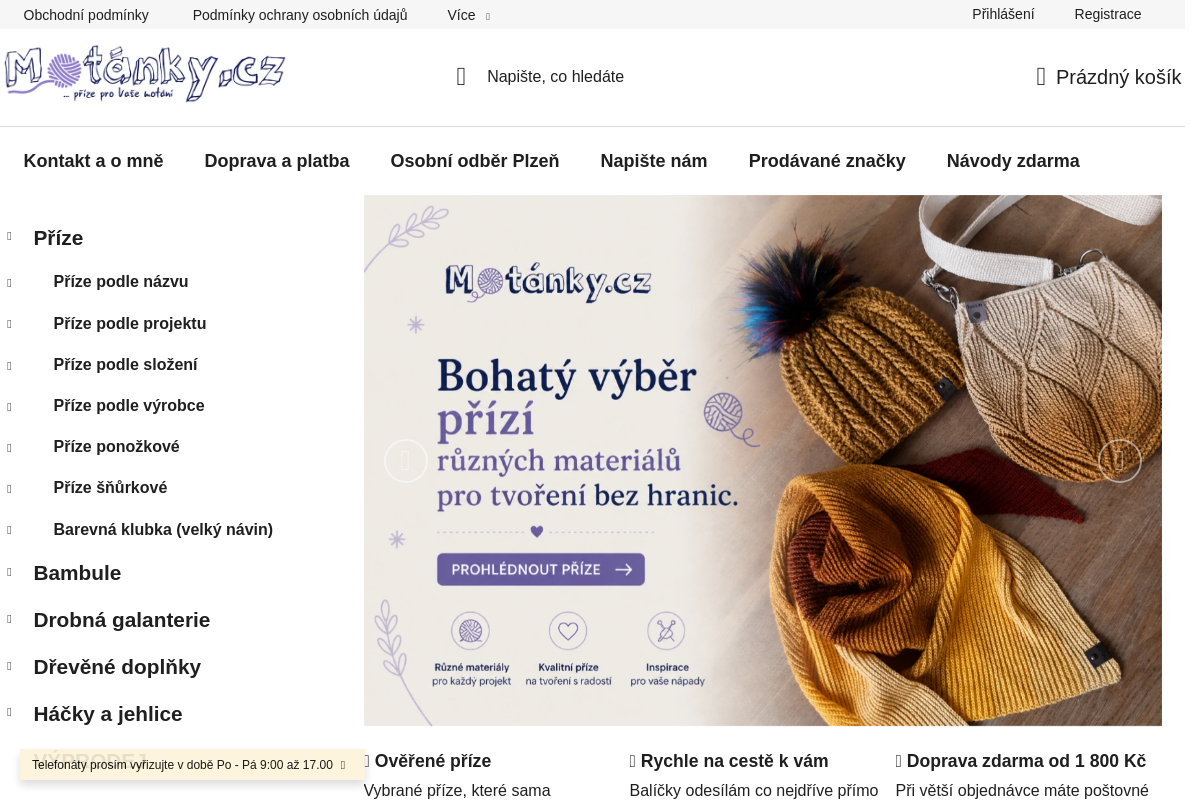Expand Drobná galanterie category arrow

coord(9,619)
